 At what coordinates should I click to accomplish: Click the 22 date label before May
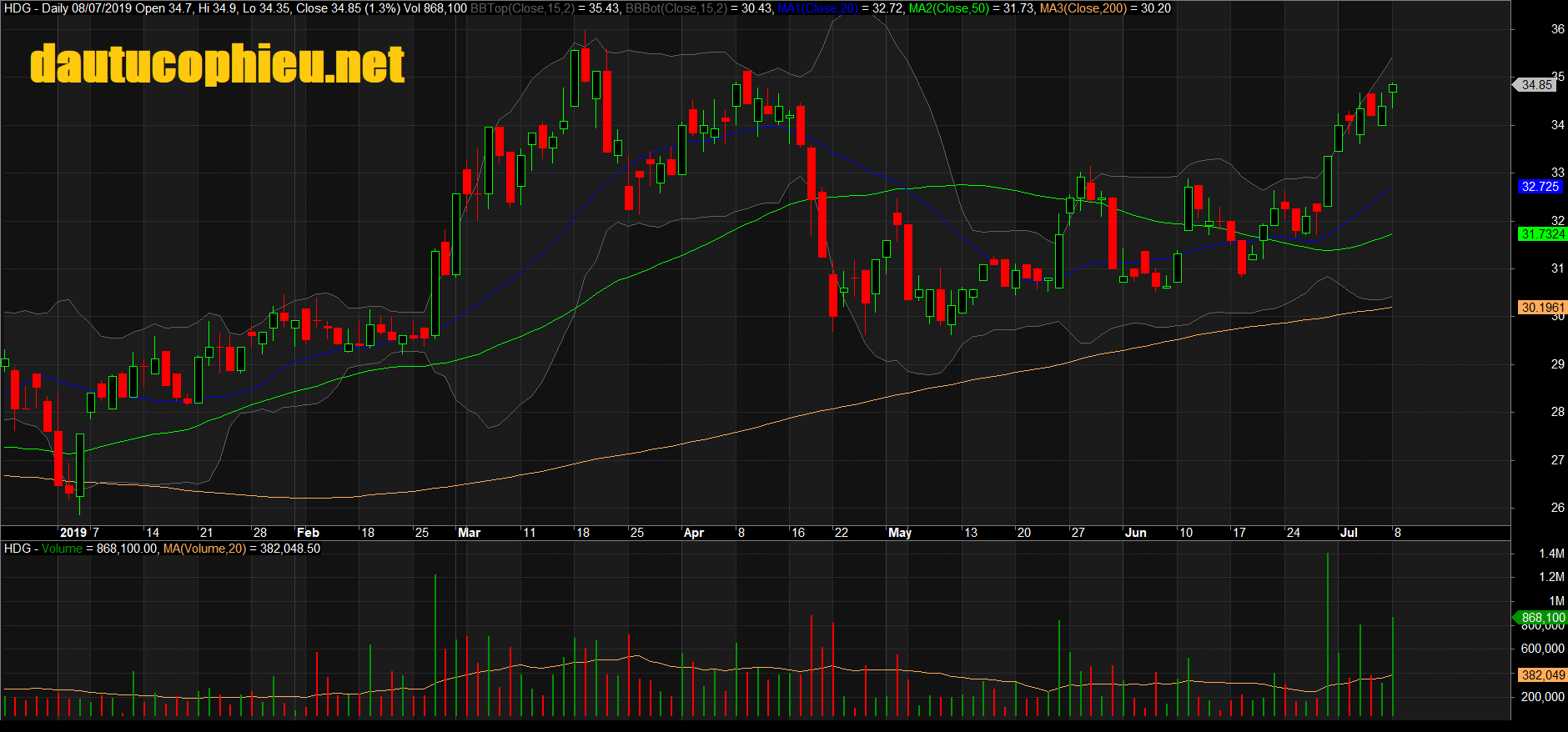coord(842,533)
